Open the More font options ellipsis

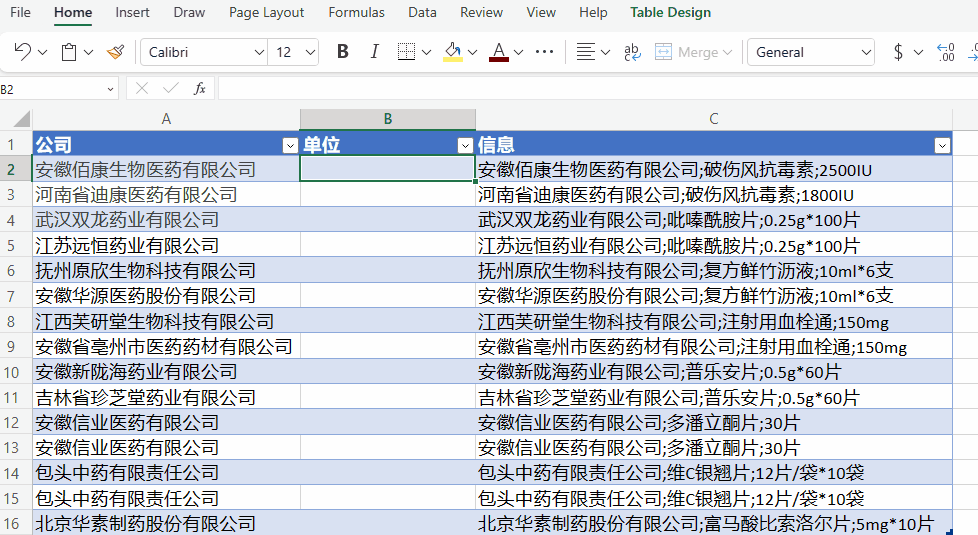(545, 52)
